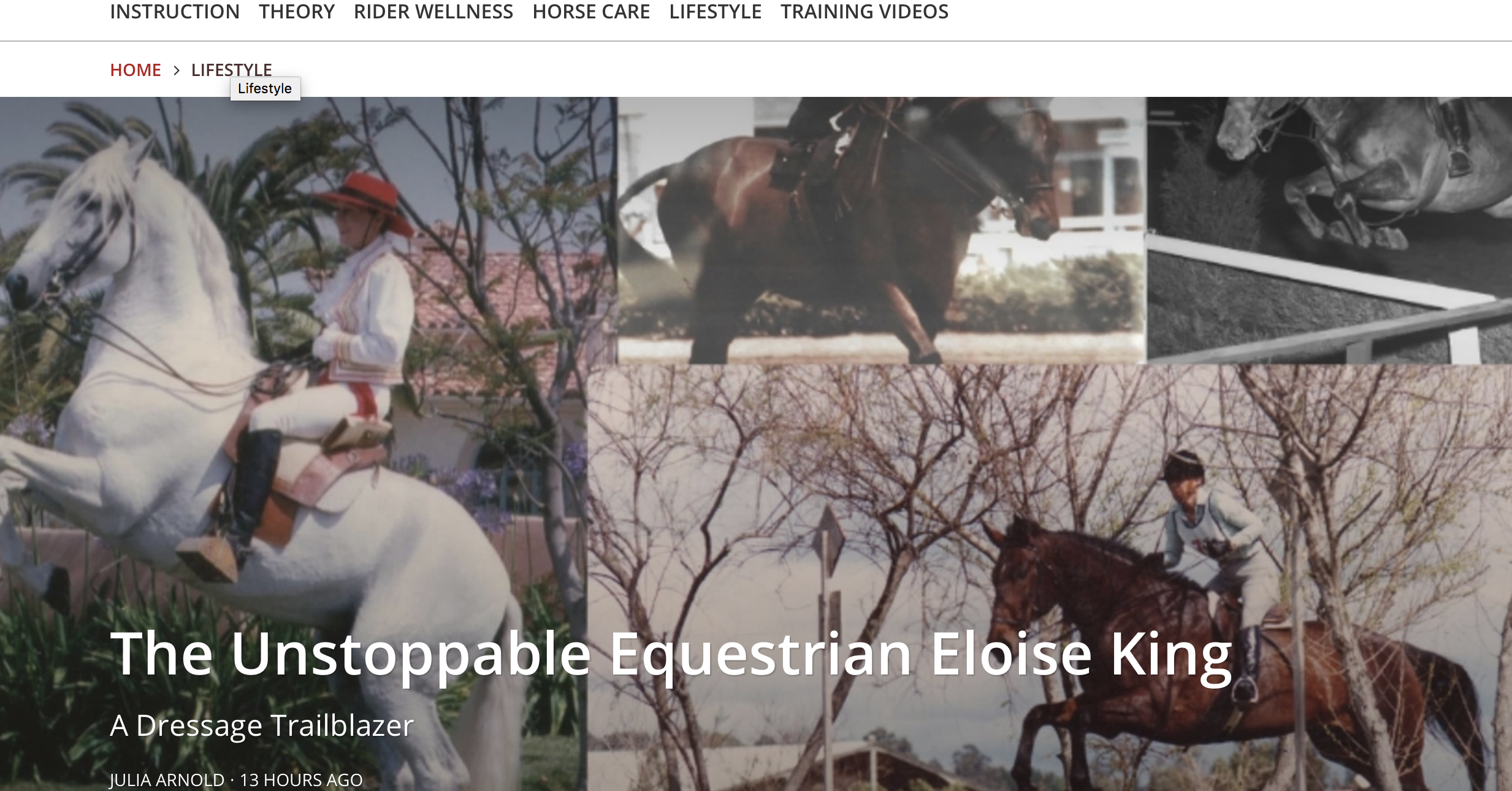This screenshot has height=791, width=1512.
Task: Open author Julia Arnold's profile
Action: point(167,779)
